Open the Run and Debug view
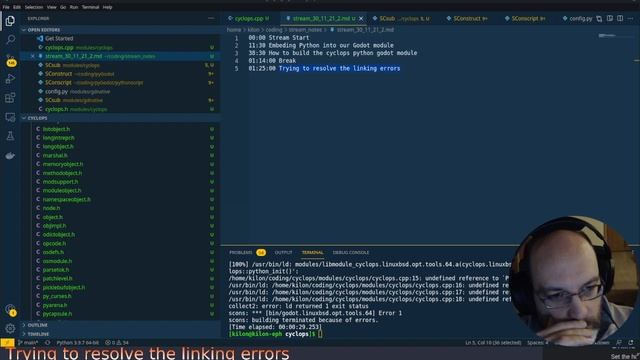This screenshot has height=360, width=640. pyautogui.click(x=10, y=78)
